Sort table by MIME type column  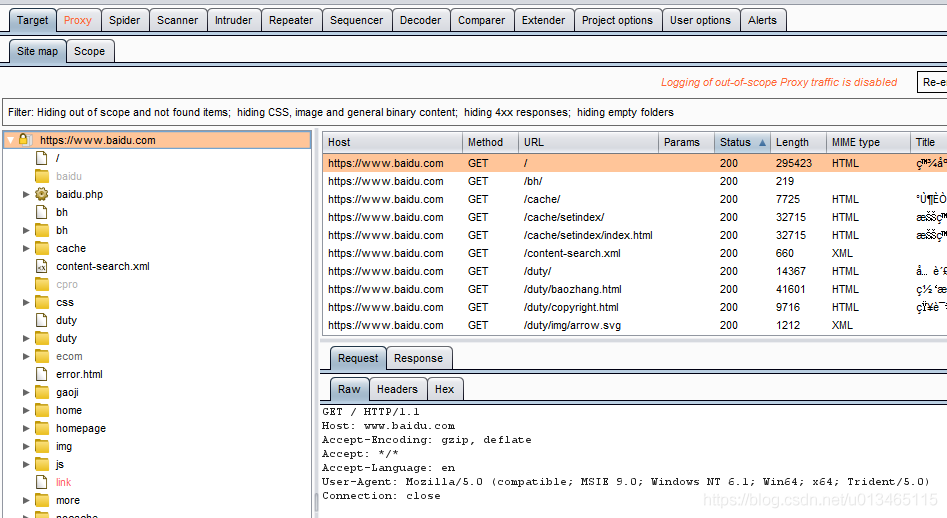click(x=867, y=142)
